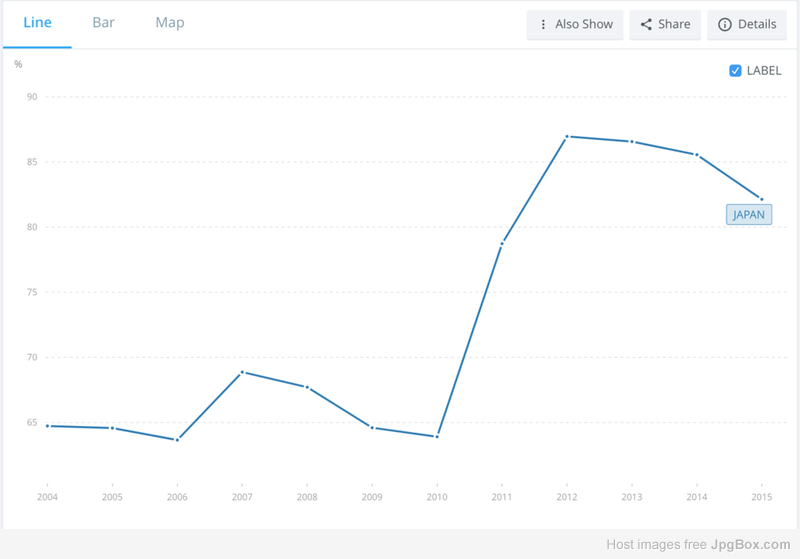Click the JpgBox.com watermark link

tap(751, 545)
